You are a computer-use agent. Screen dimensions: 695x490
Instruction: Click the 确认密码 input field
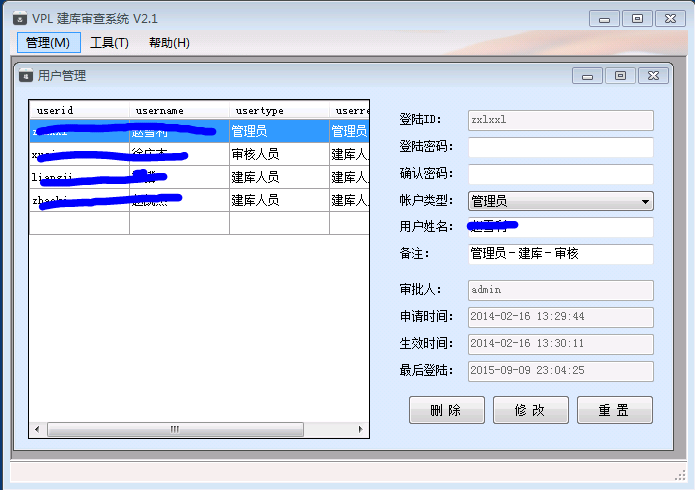point(561,174)
